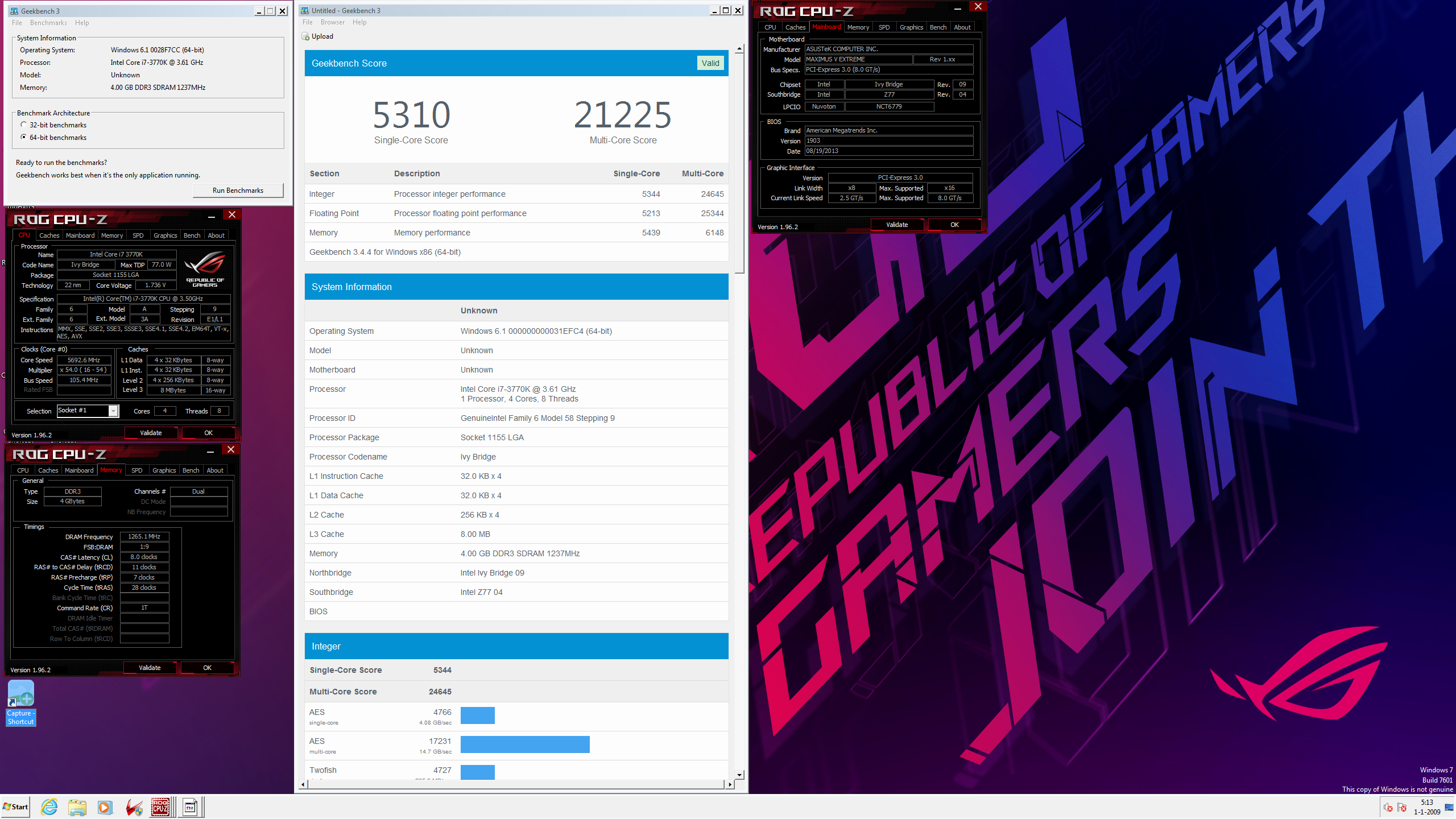Select 32-bit benchmarks radio button

(x=23, y=125)
